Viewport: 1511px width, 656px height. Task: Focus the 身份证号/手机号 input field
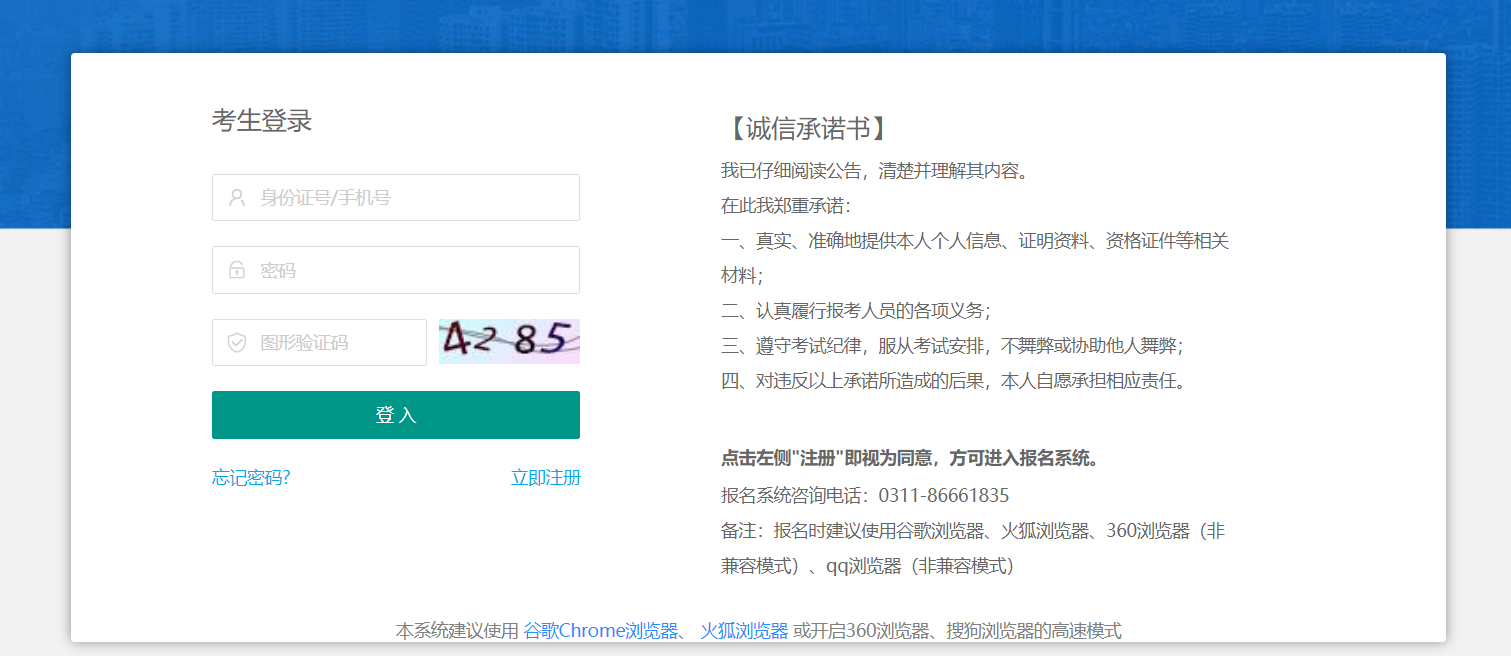click(x=410, y=198)
